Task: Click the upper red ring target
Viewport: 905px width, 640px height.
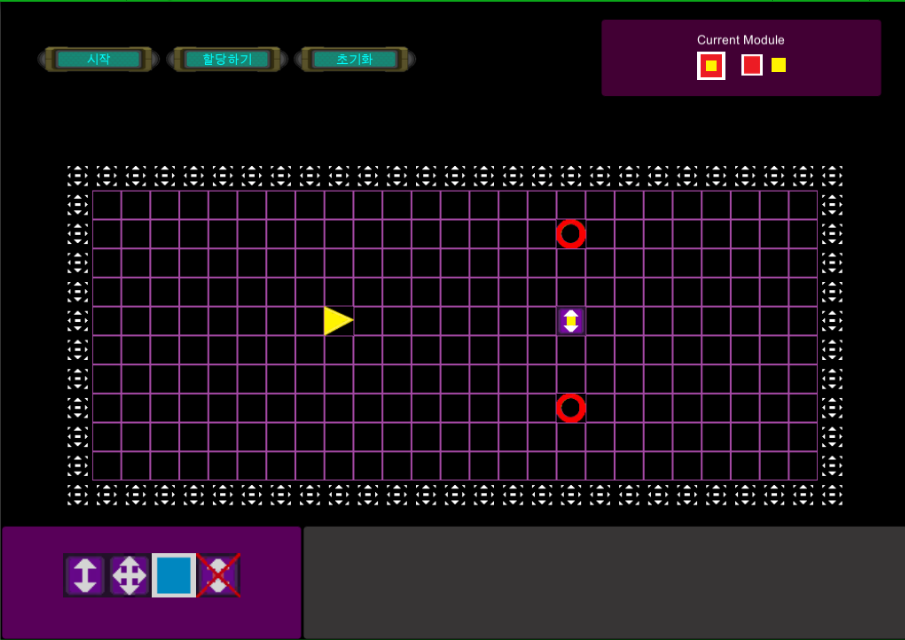Action: pos(570,234)
